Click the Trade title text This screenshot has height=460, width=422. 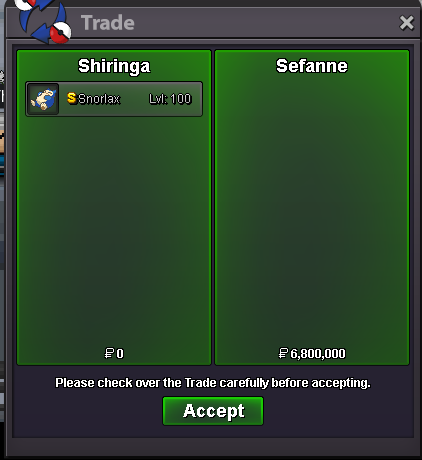(108, 23)
